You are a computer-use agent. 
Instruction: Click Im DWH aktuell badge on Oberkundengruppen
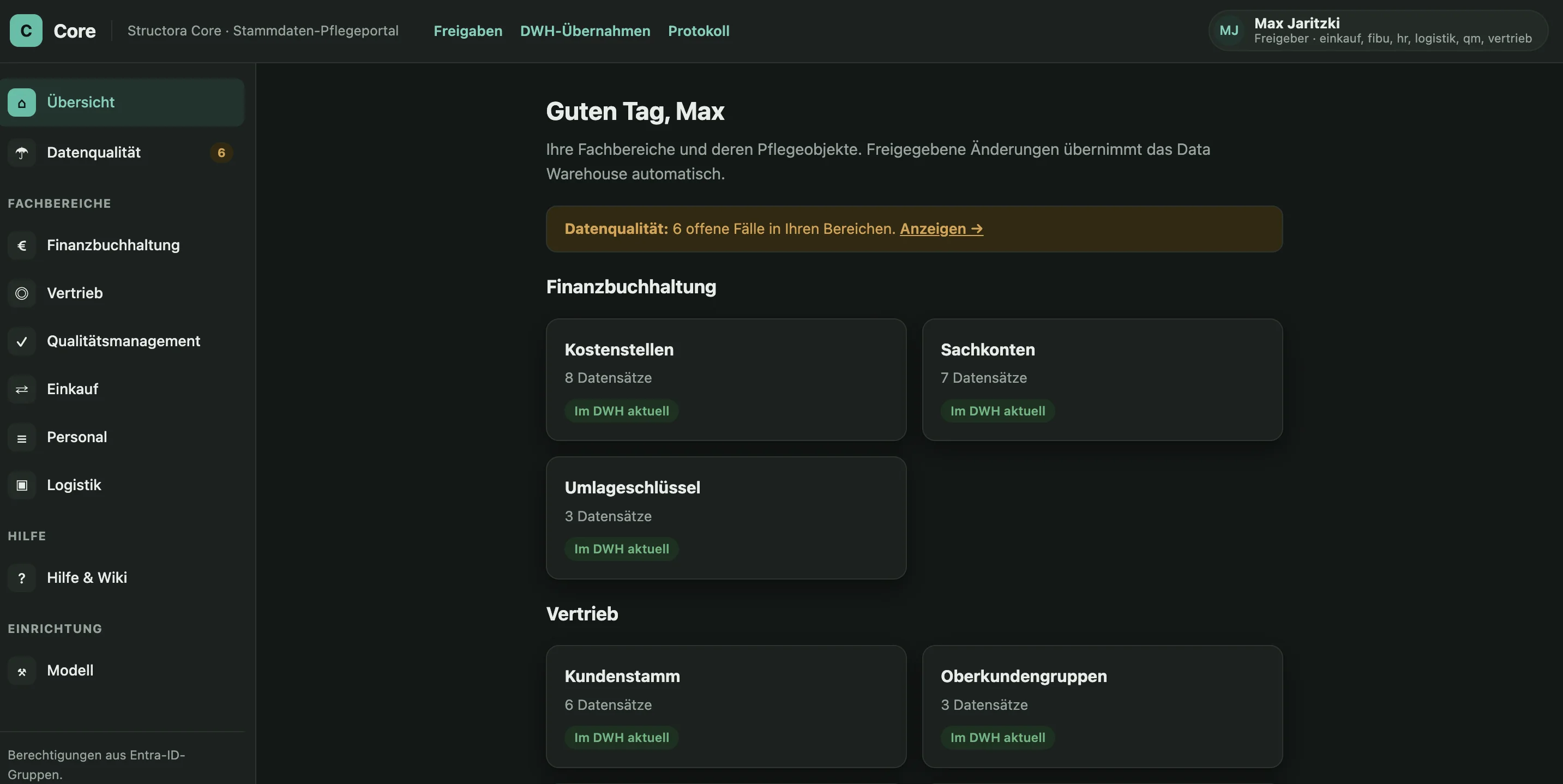(997, 738)
